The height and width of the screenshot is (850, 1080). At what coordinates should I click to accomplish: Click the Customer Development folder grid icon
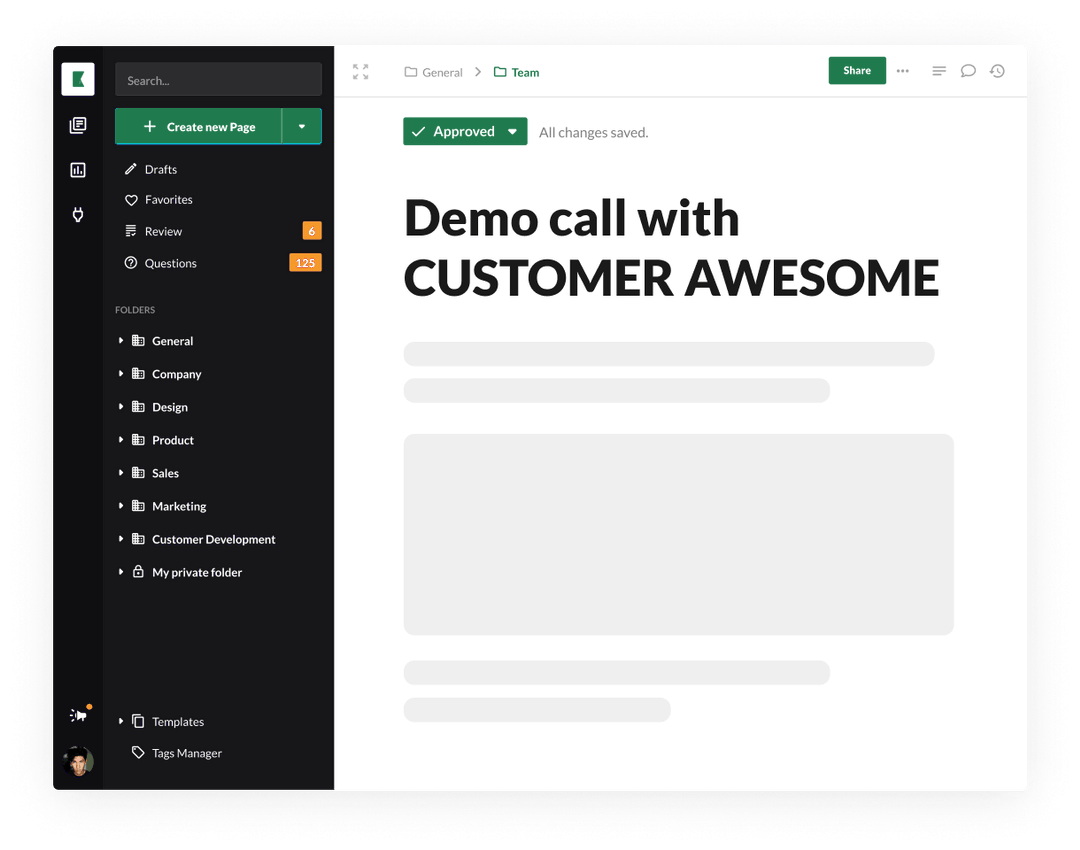[x=138, y=539]
